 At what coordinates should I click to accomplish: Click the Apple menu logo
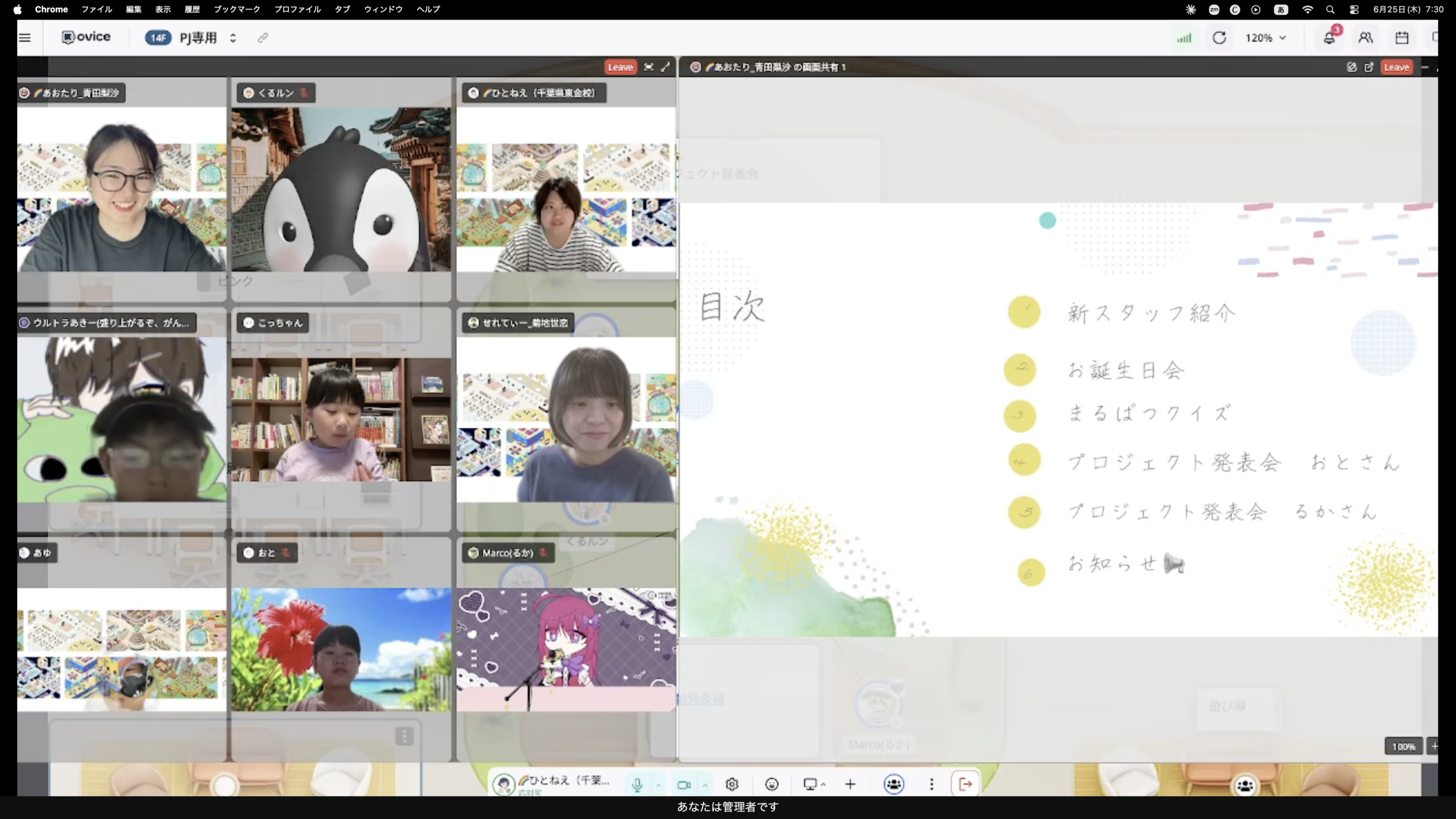pos(18,9)
